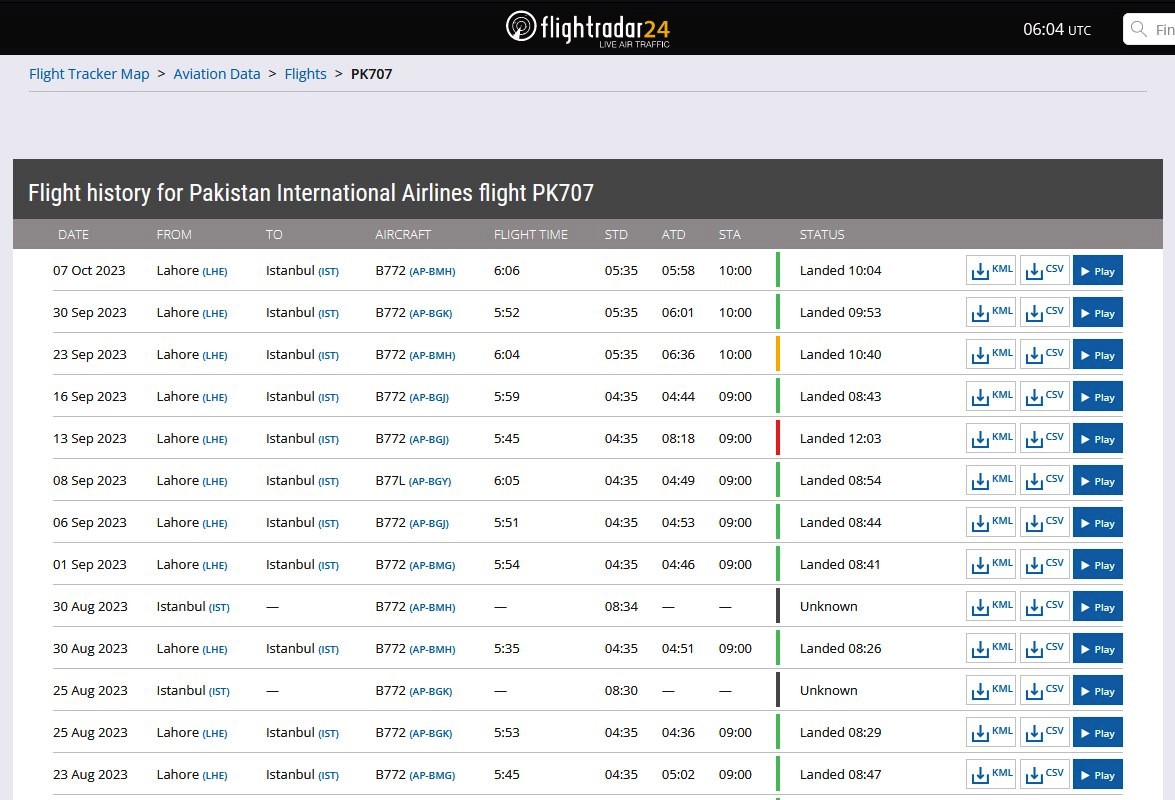
Task: Play the 23 Sep 2023 flight
Action: 1097,355
